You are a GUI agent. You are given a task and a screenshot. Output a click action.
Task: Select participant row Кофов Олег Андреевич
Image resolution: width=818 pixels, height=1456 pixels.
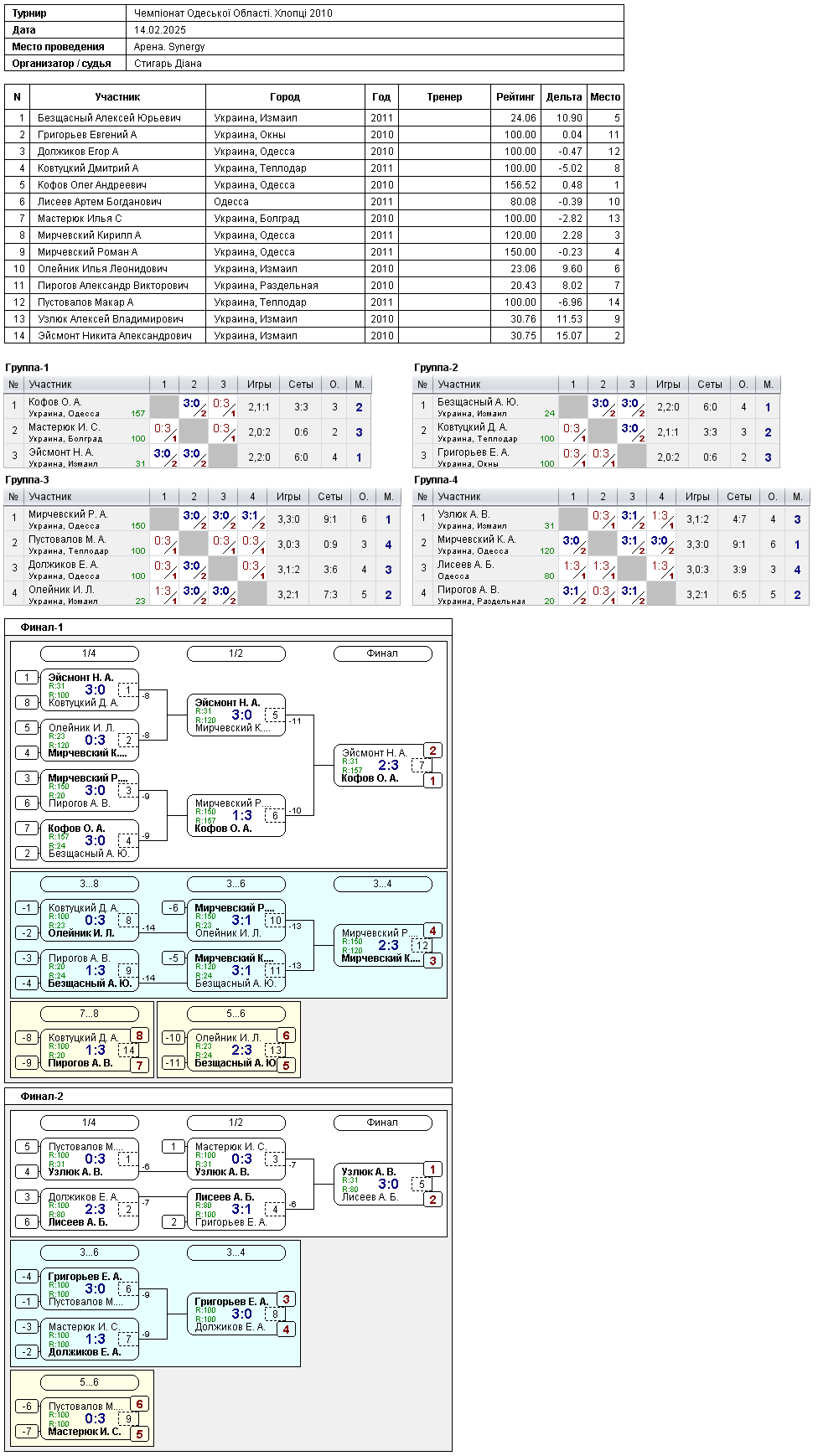pos(314,185)
